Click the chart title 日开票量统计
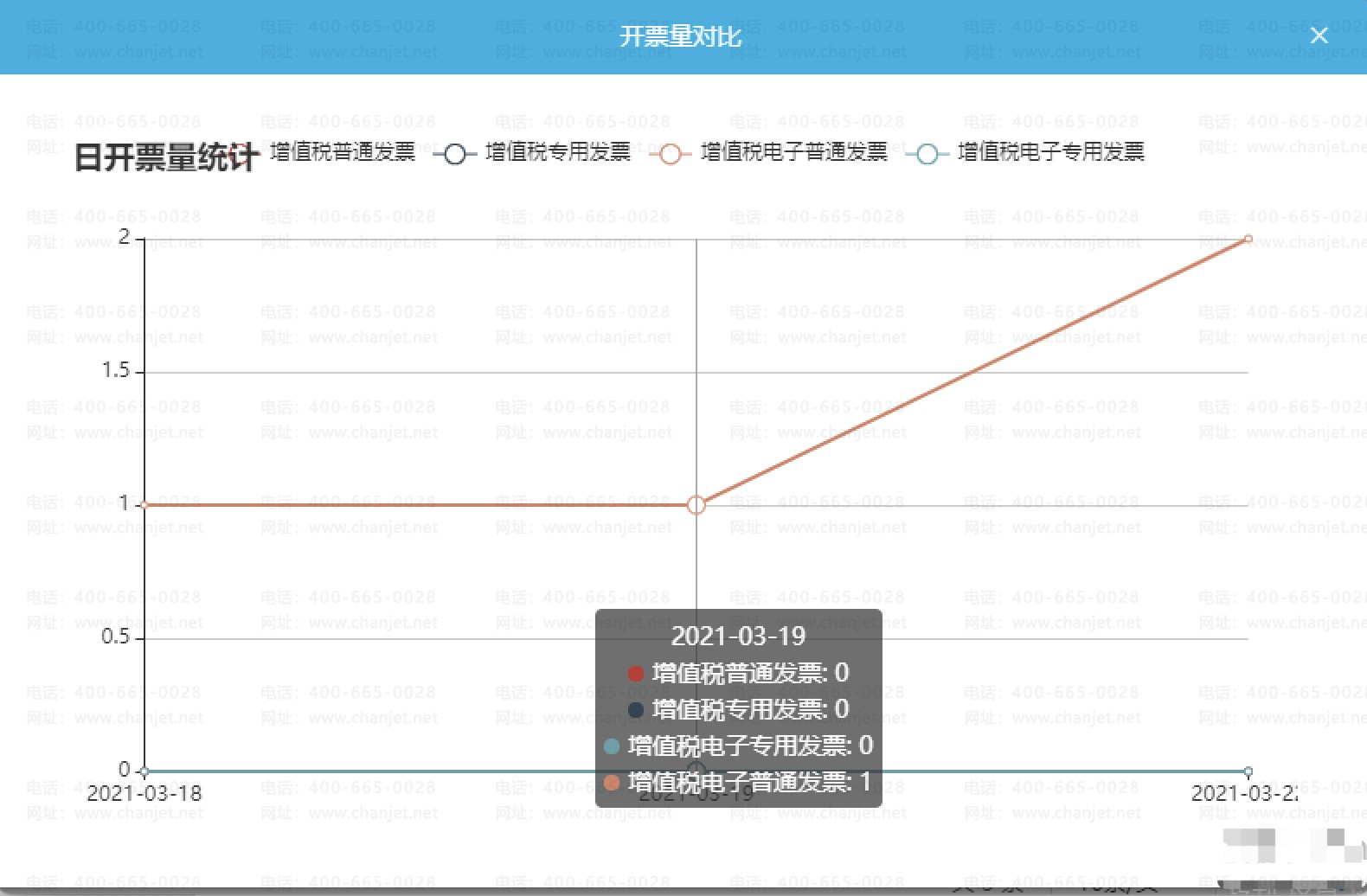Image resolution: width=1367 pixels, height=896 pixels. (166, 157)
